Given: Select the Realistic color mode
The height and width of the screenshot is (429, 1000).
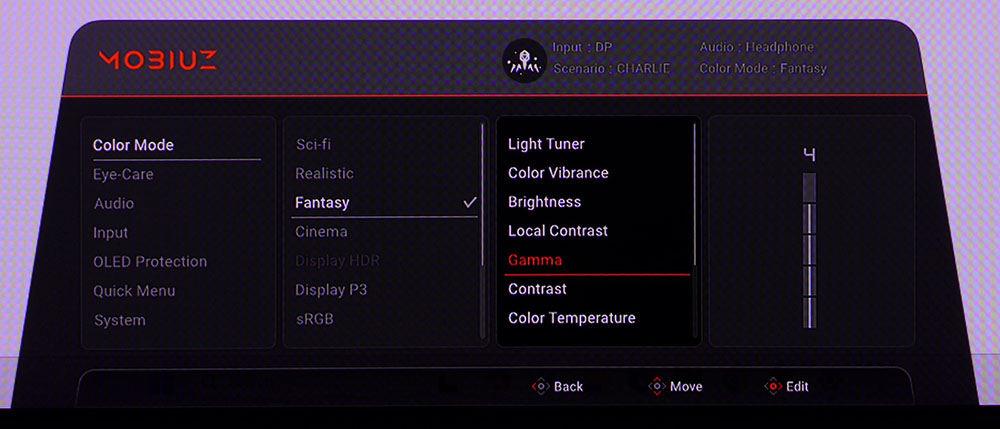Looking at the screenshot, I should [x=324, y=173].
